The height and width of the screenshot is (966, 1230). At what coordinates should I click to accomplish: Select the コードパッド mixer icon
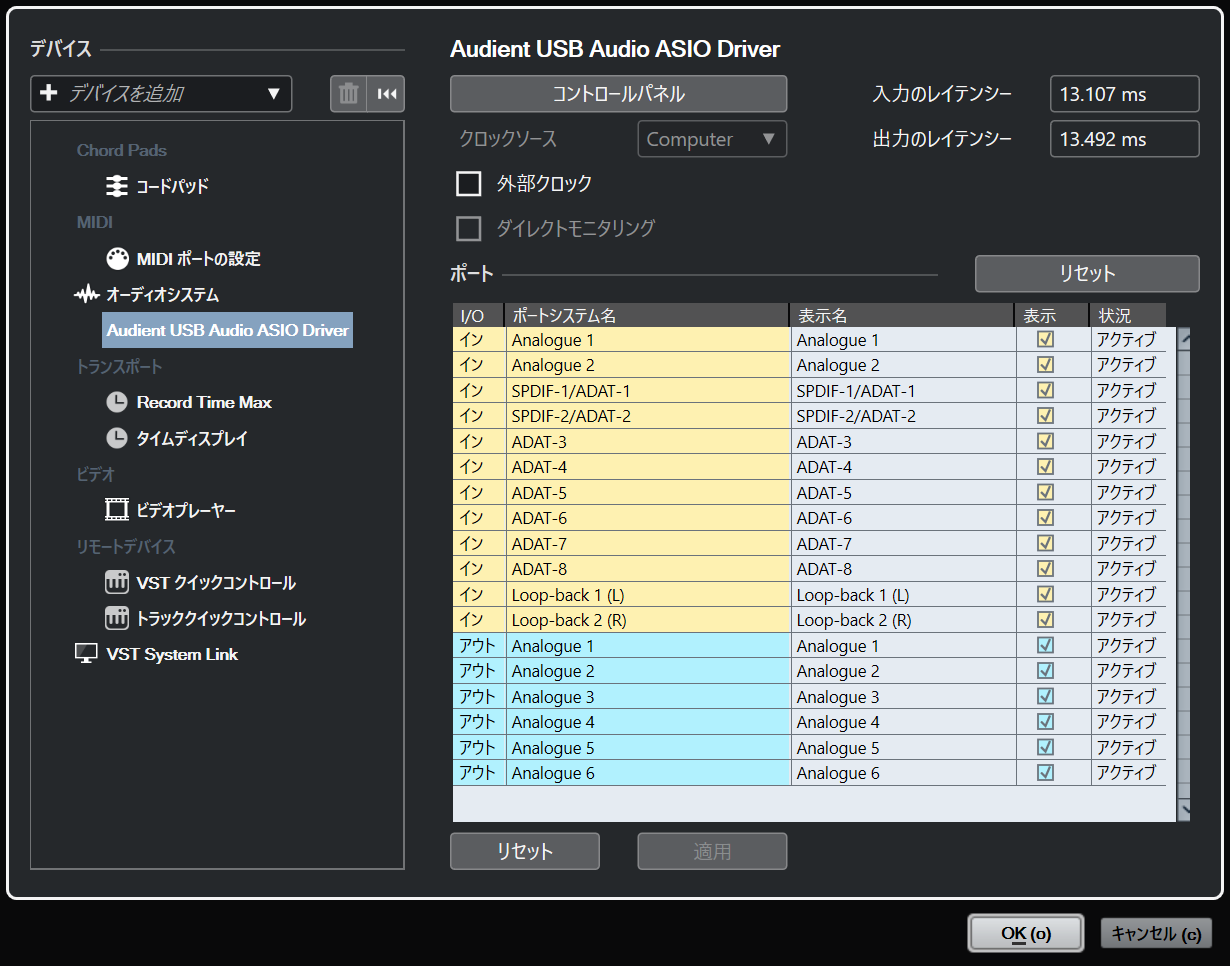click(x=118, y=186)
